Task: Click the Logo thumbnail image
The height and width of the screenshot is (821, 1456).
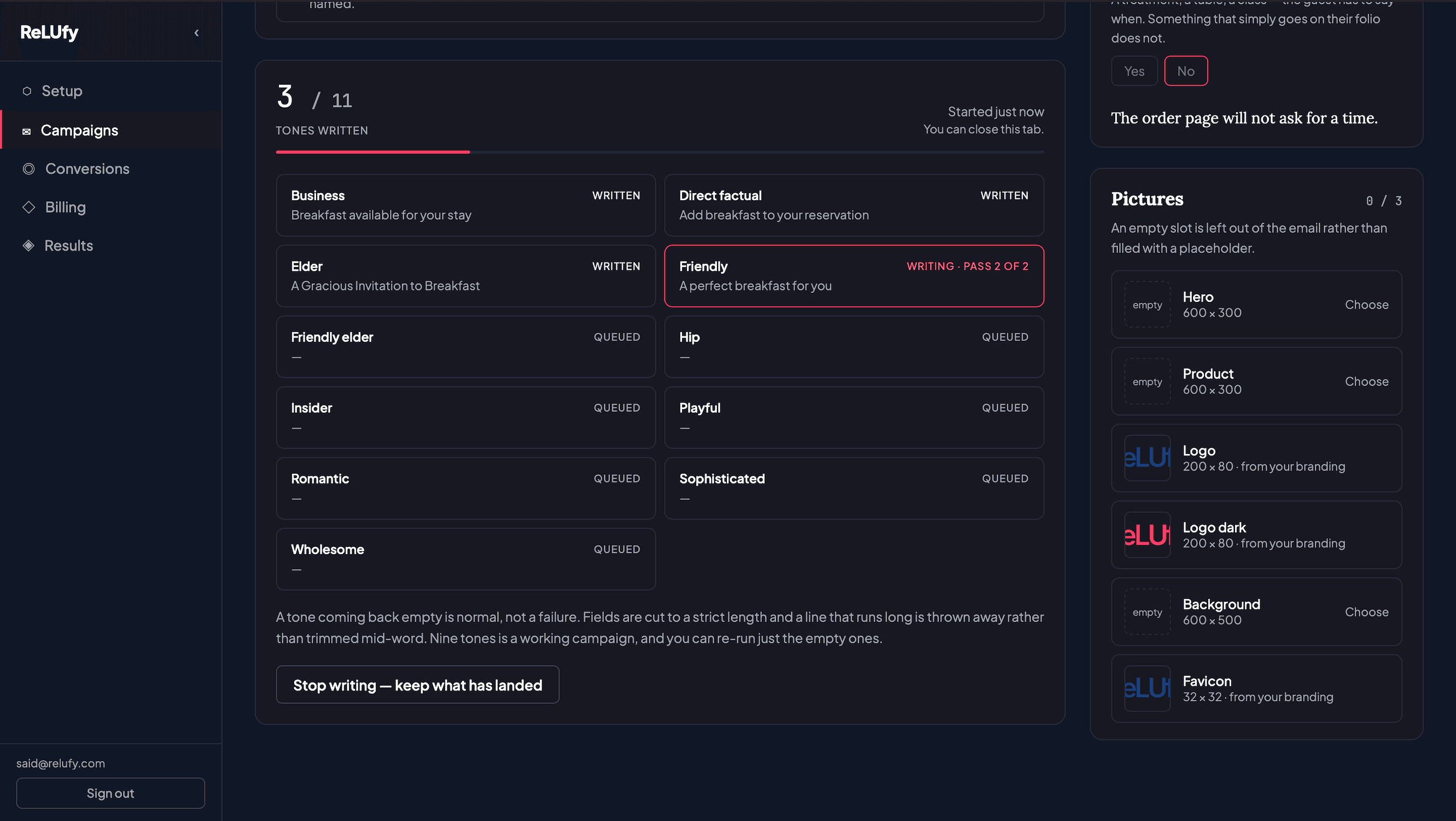Action: coord(1148,458)
